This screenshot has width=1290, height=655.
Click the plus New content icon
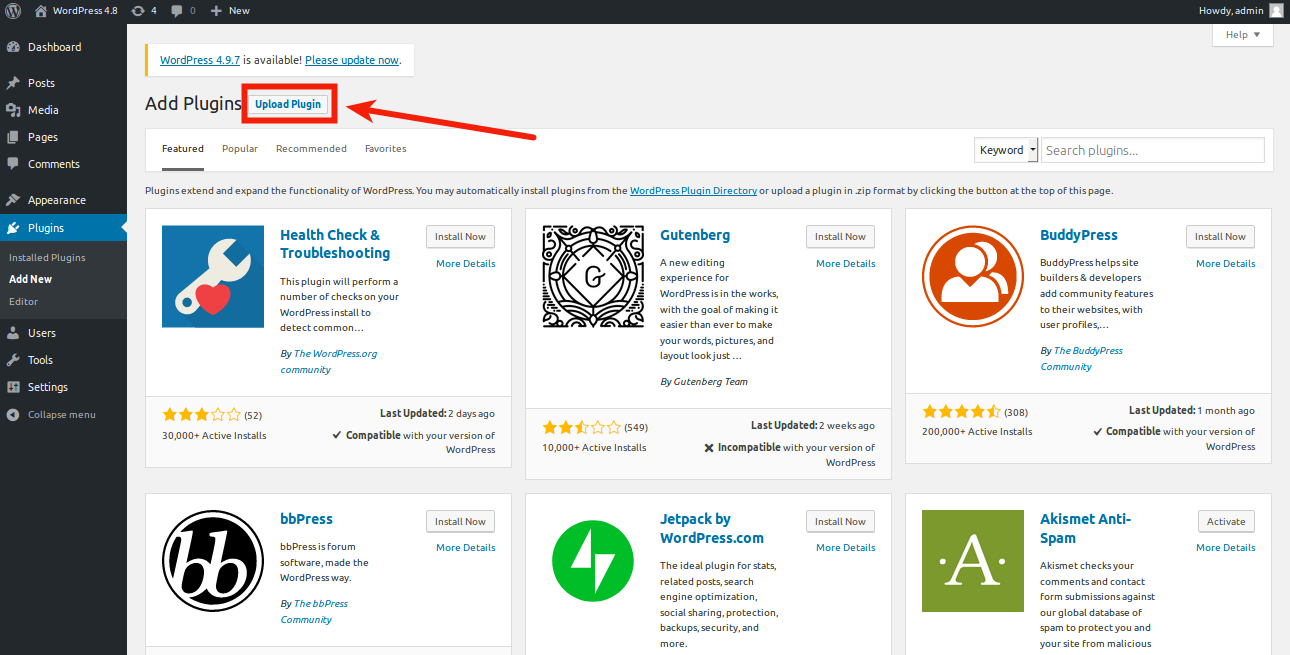[x=216, y=11]
